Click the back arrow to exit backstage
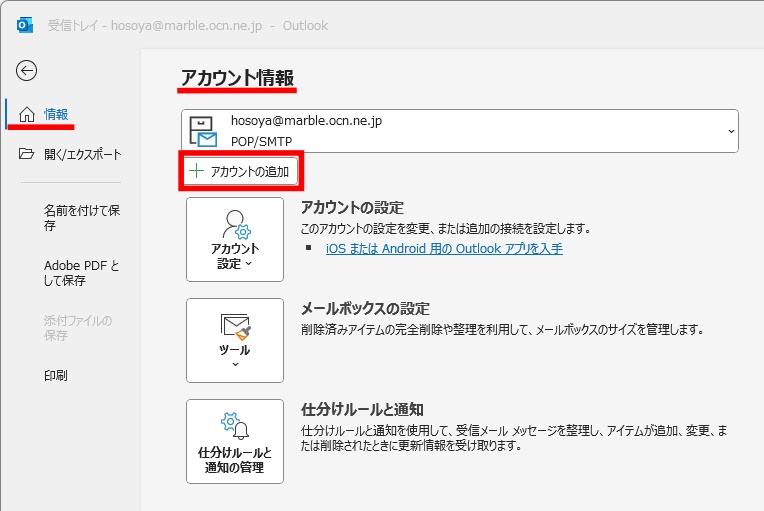Image resolution: width=764 pixels, height=511 pixels. tap(27, 70)
